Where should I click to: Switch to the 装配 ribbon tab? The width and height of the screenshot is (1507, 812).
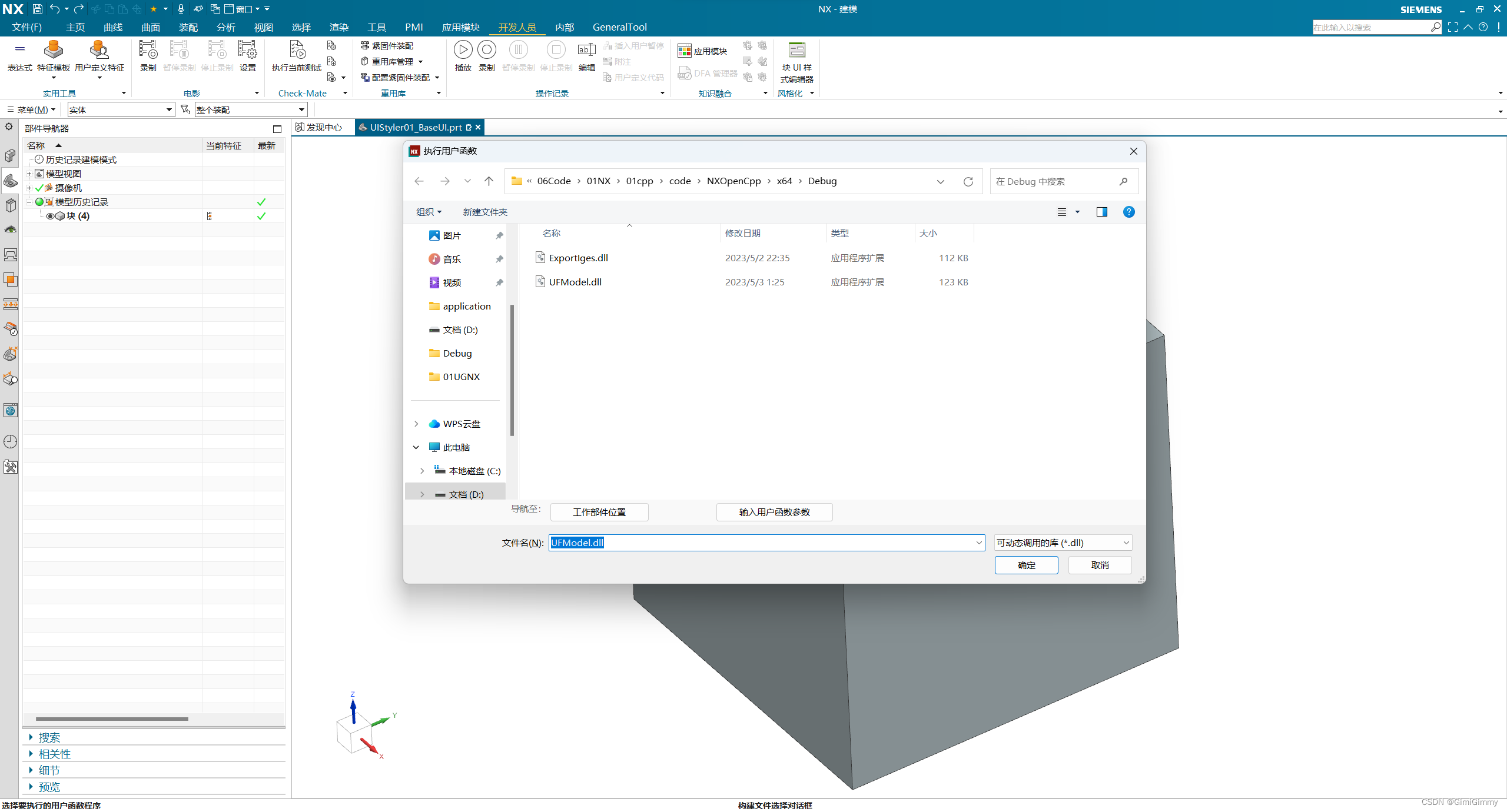click(188, 27)
